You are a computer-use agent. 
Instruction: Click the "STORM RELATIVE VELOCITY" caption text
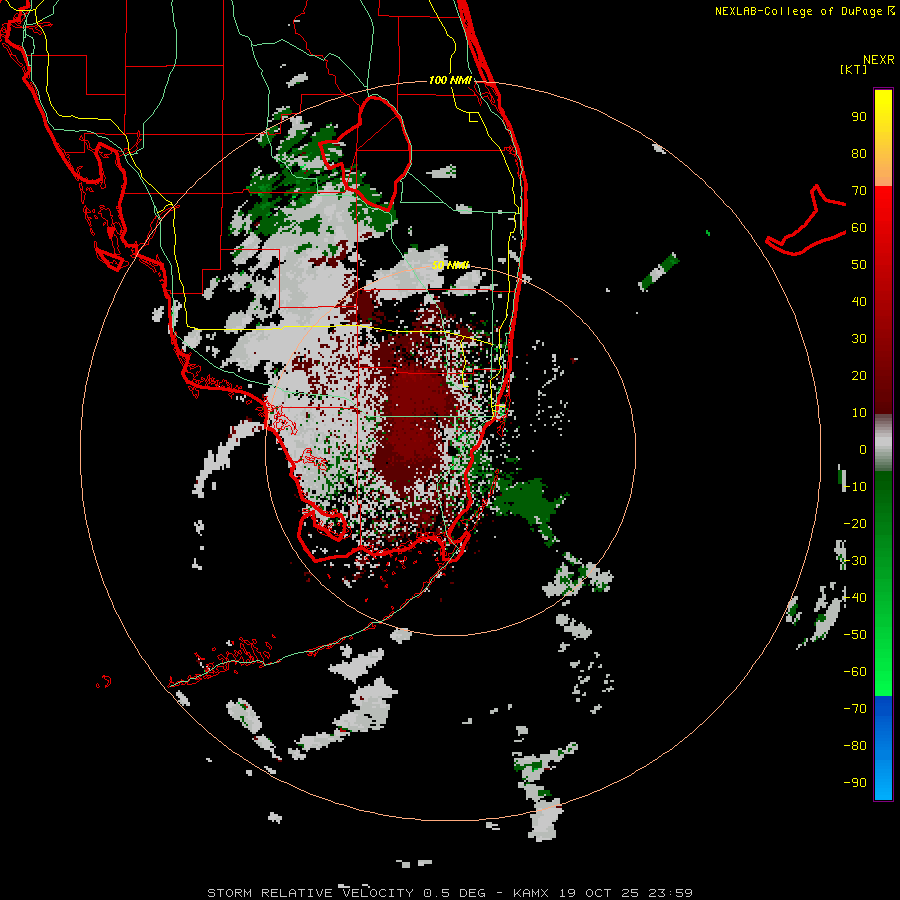coord(310,893)
